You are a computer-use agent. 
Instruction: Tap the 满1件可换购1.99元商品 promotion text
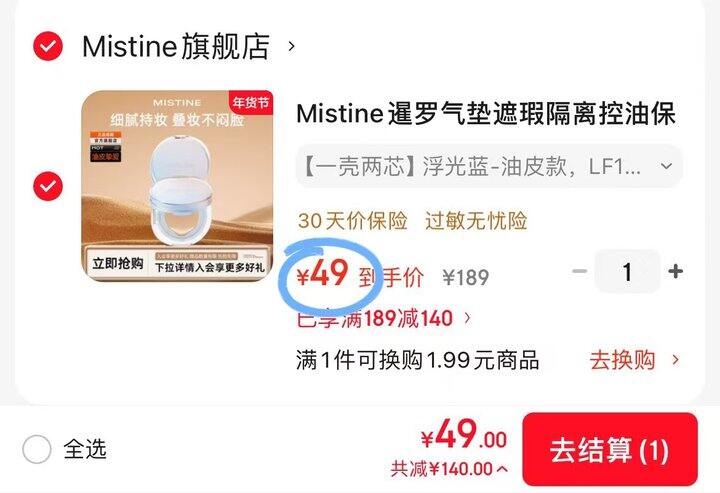(x=417, y=360)
